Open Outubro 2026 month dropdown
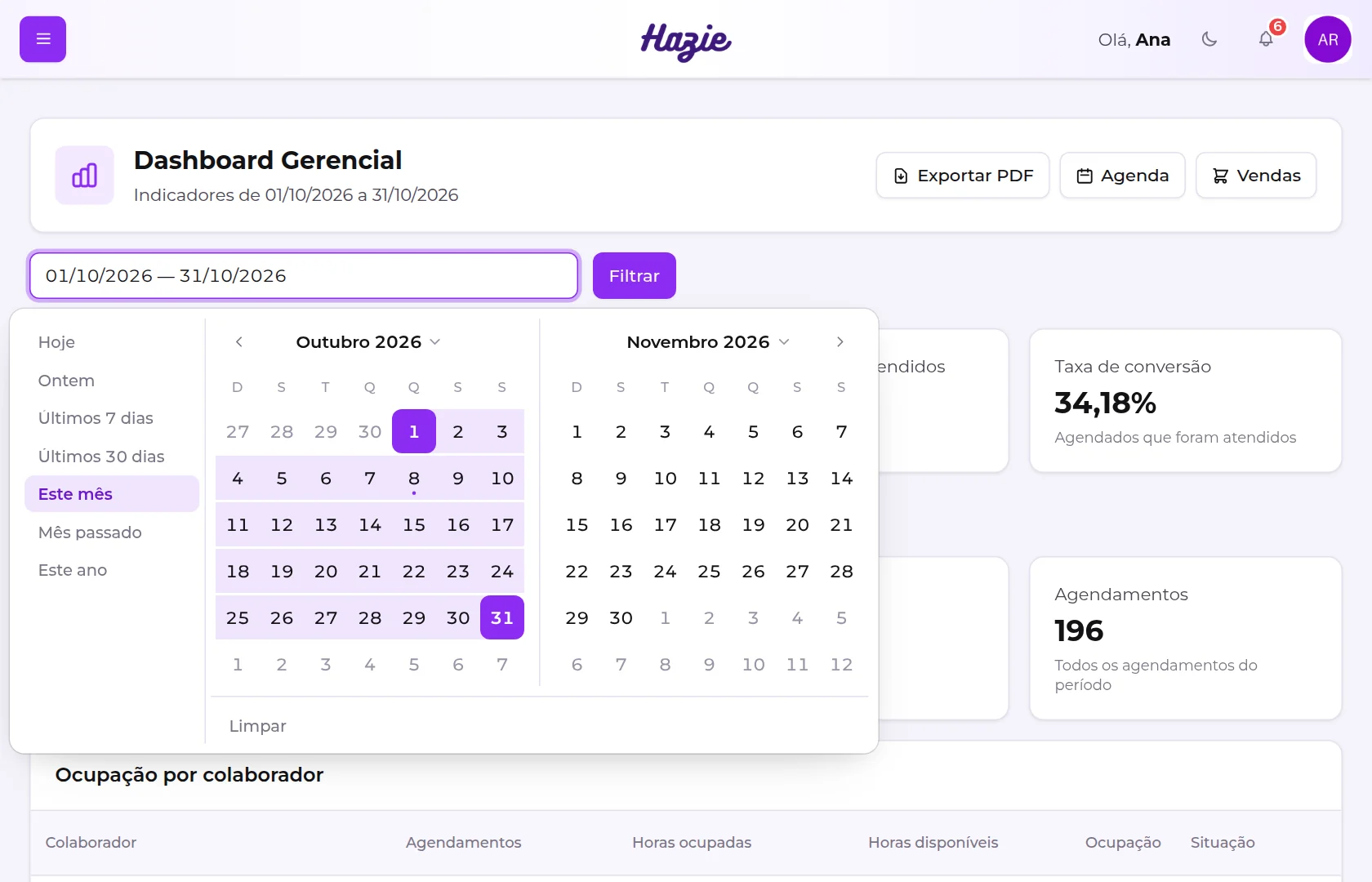 [x=368, y=342]
